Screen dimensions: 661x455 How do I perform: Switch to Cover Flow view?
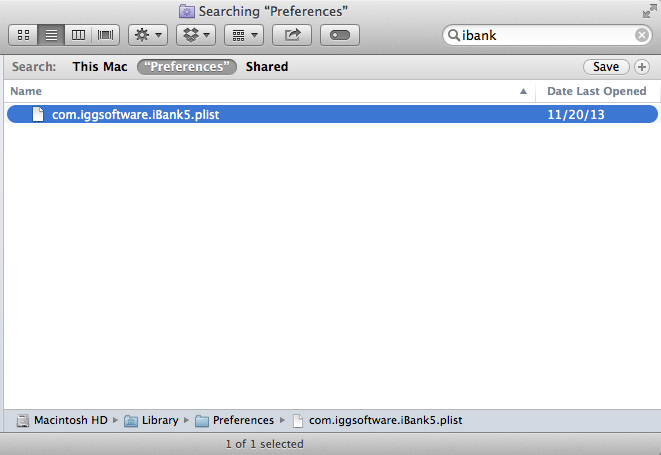pyautogui.click(x=105, y=35)
